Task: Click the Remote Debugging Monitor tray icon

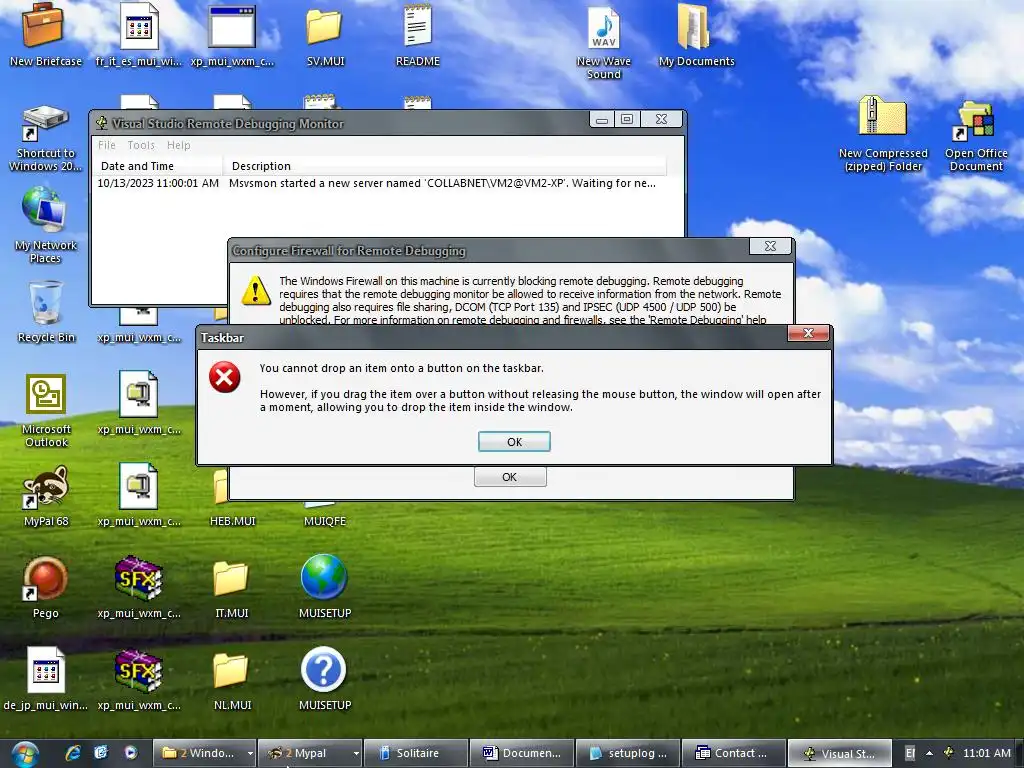Action: click(949, 753)
